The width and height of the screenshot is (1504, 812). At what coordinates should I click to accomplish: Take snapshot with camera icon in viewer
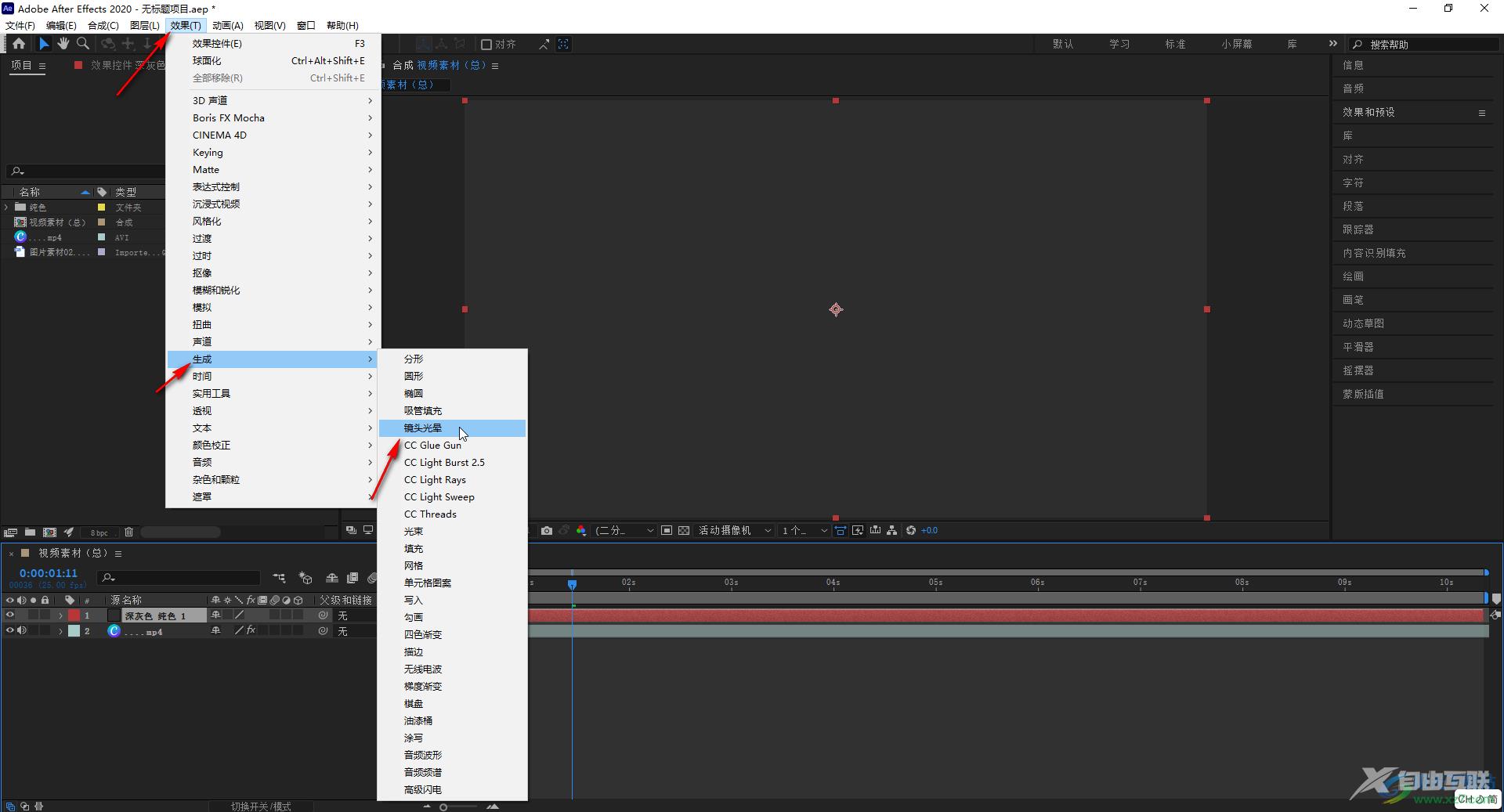click(x=547, y=531)
